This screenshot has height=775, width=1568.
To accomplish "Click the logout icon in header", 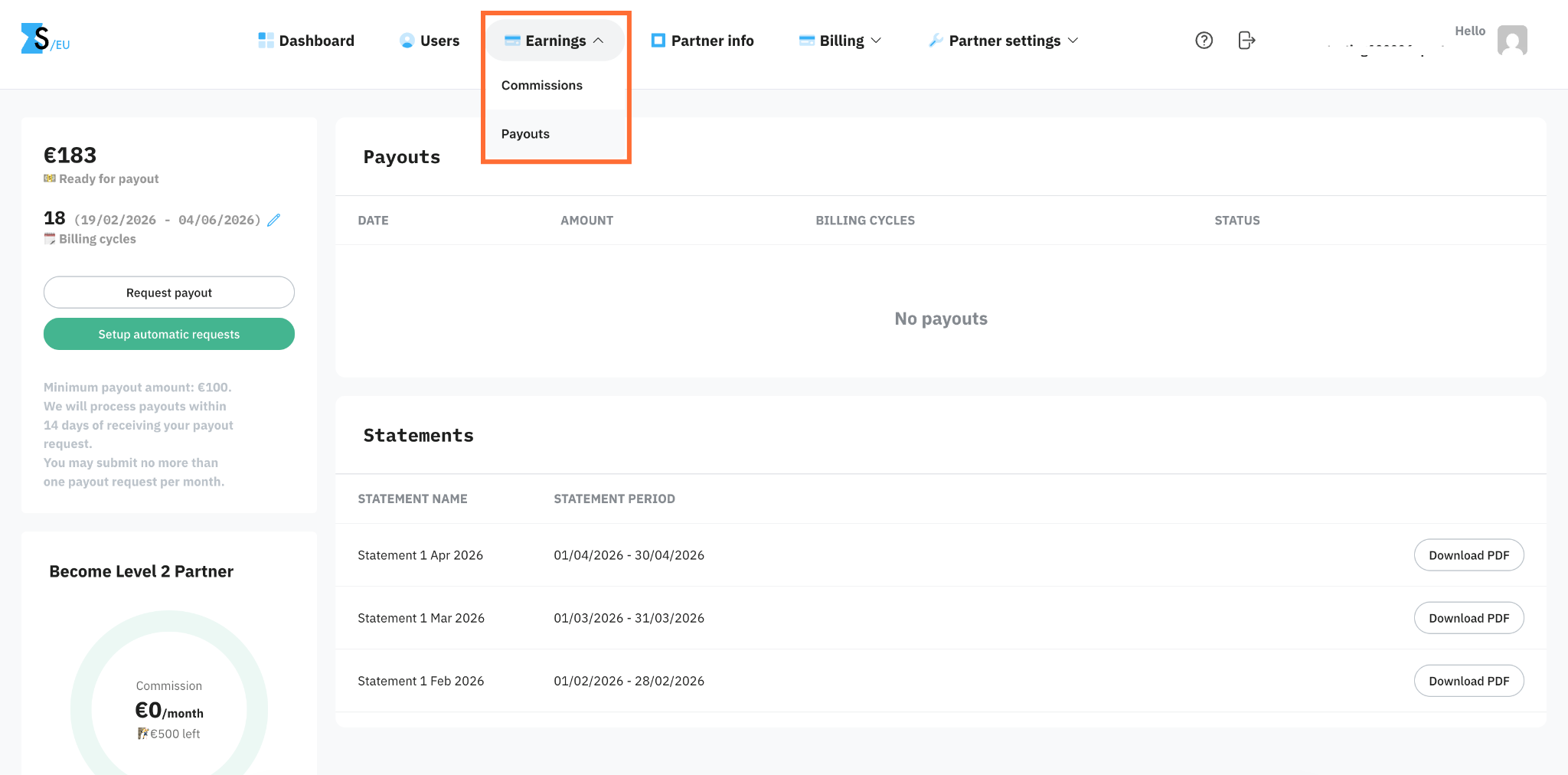I will pos(1246,41).
